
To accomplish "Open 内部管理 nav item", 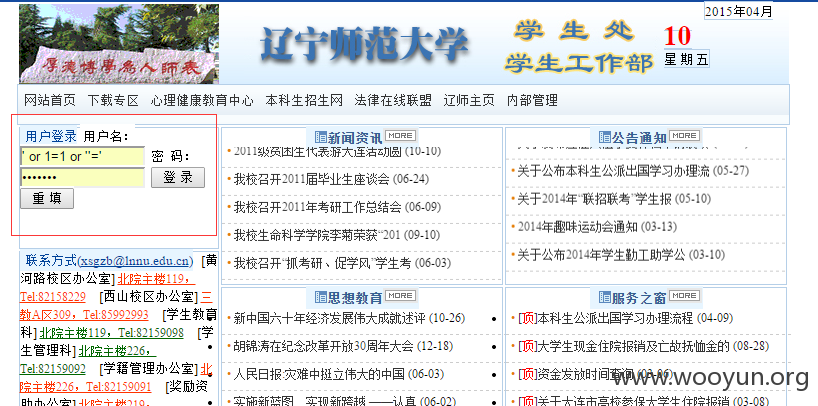I will pyautogui.click(x=532, y=100).
